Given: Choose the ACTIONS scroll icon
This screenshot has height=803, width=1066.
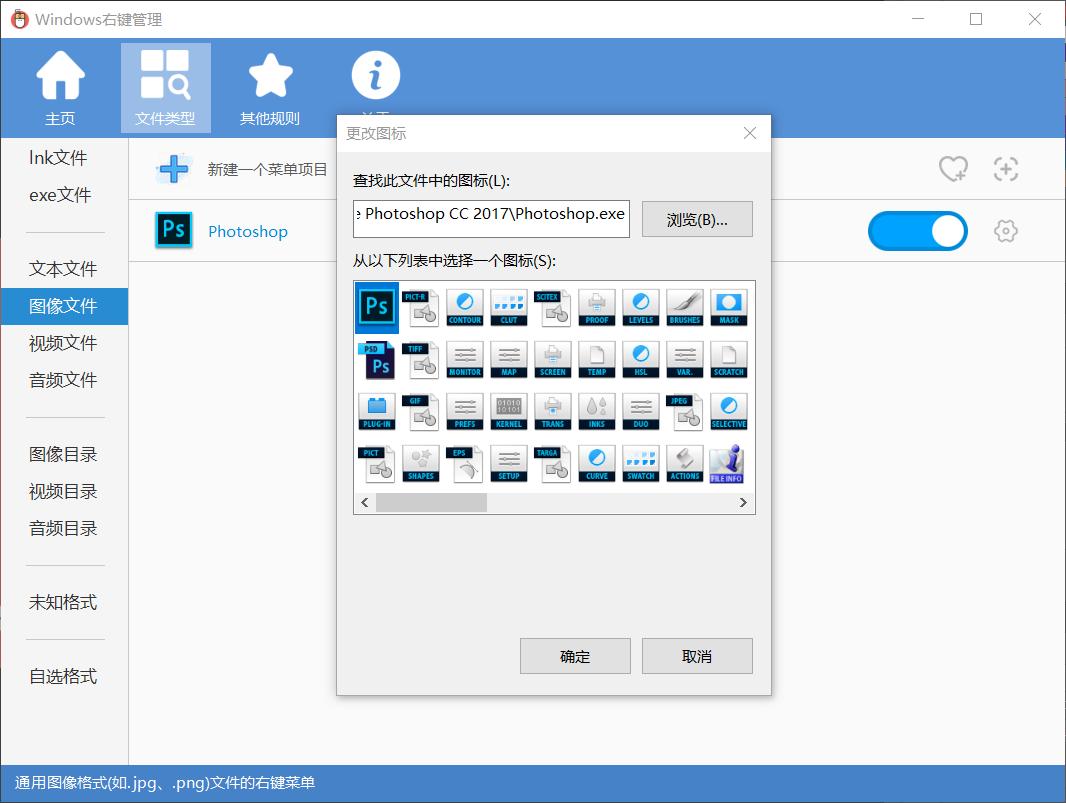Looking at the screenshot, I should [x=685, y=464].
